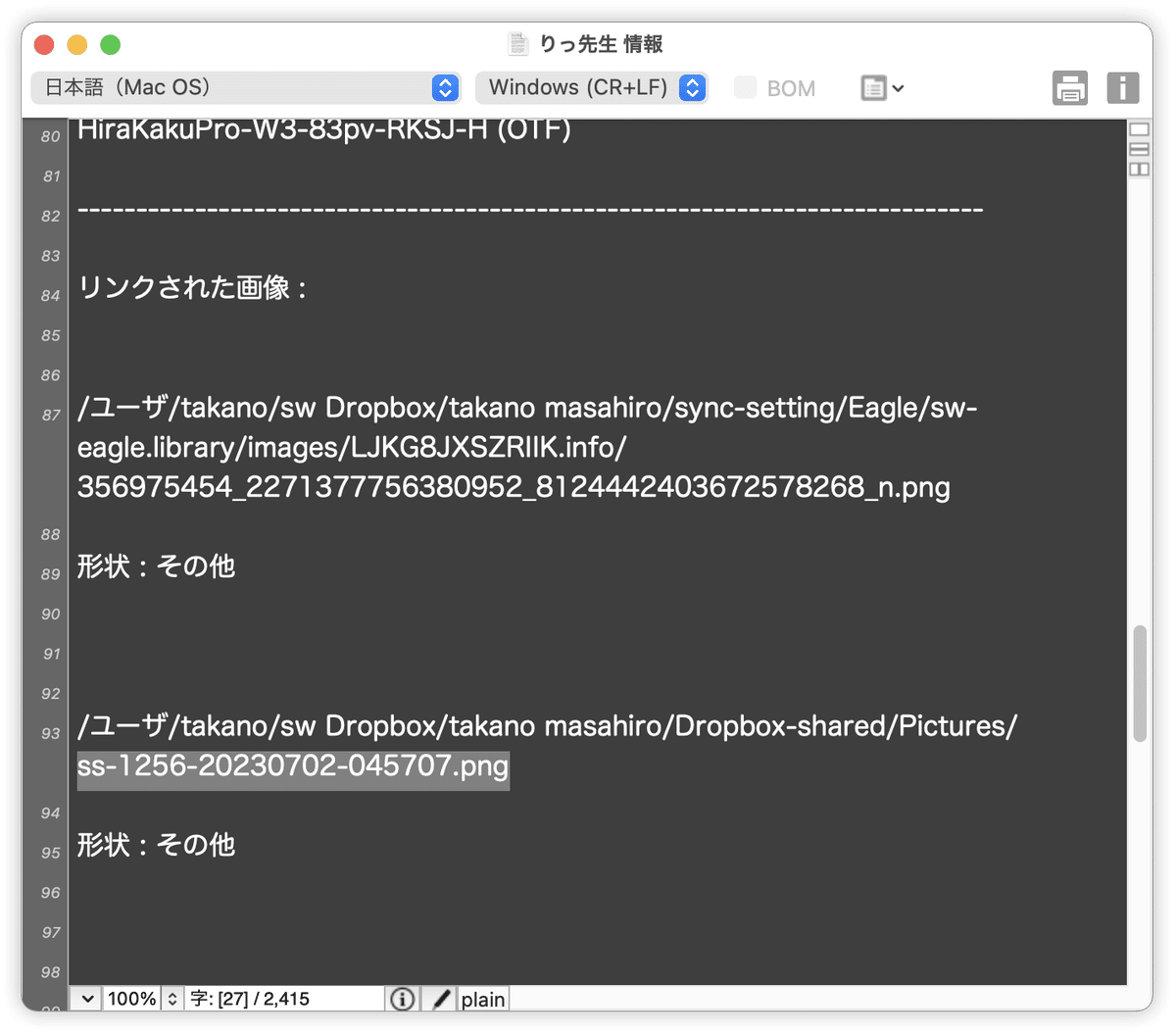Change line endings via the Windows (CR+LF) dropdown
The width and height of the screenshot is (1176, 1034).
tap(591, 87)
